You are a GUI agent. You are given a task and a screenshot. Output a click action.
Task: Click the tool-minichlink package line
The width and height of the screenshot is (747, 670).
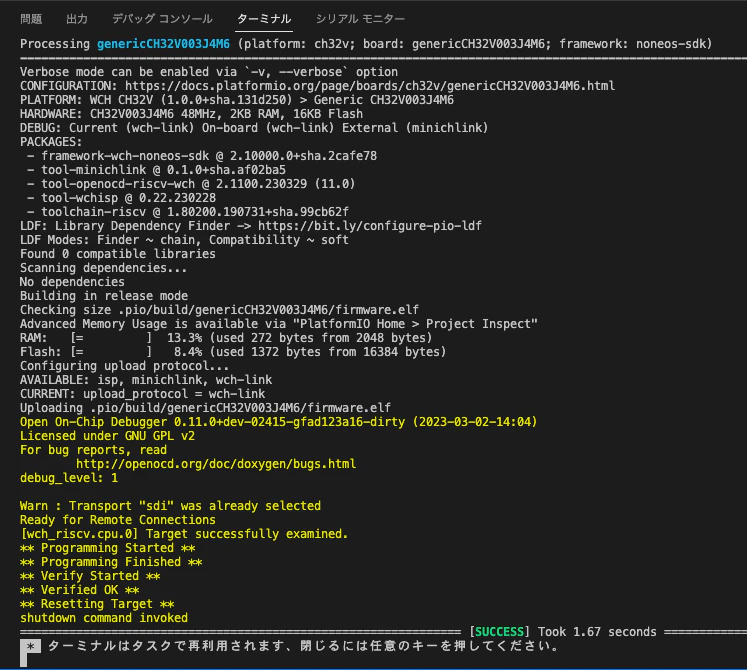pos(156,170)
